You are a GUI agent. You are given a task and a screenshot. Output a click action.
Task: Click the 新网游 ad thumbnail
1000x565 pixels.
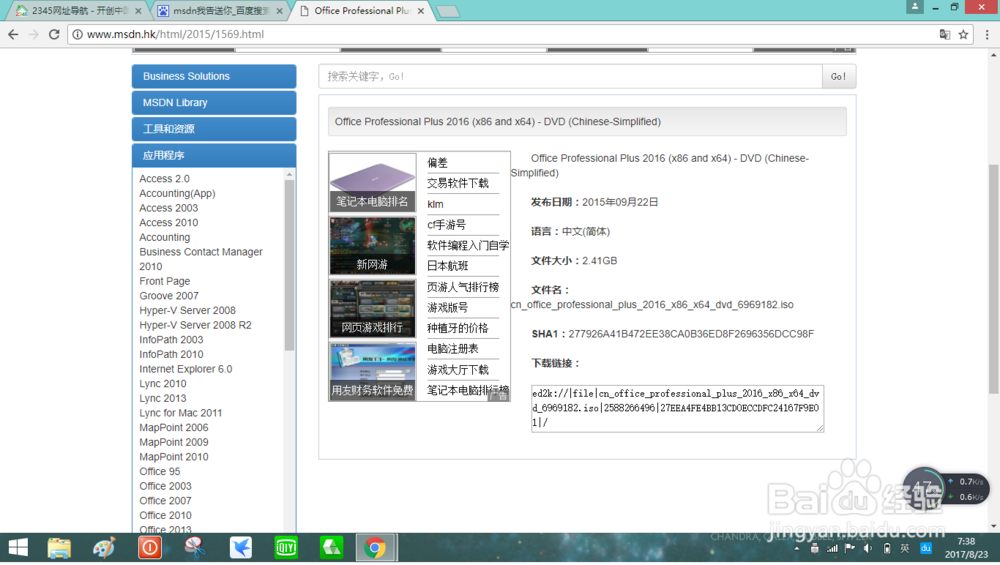tap(372, 246)
